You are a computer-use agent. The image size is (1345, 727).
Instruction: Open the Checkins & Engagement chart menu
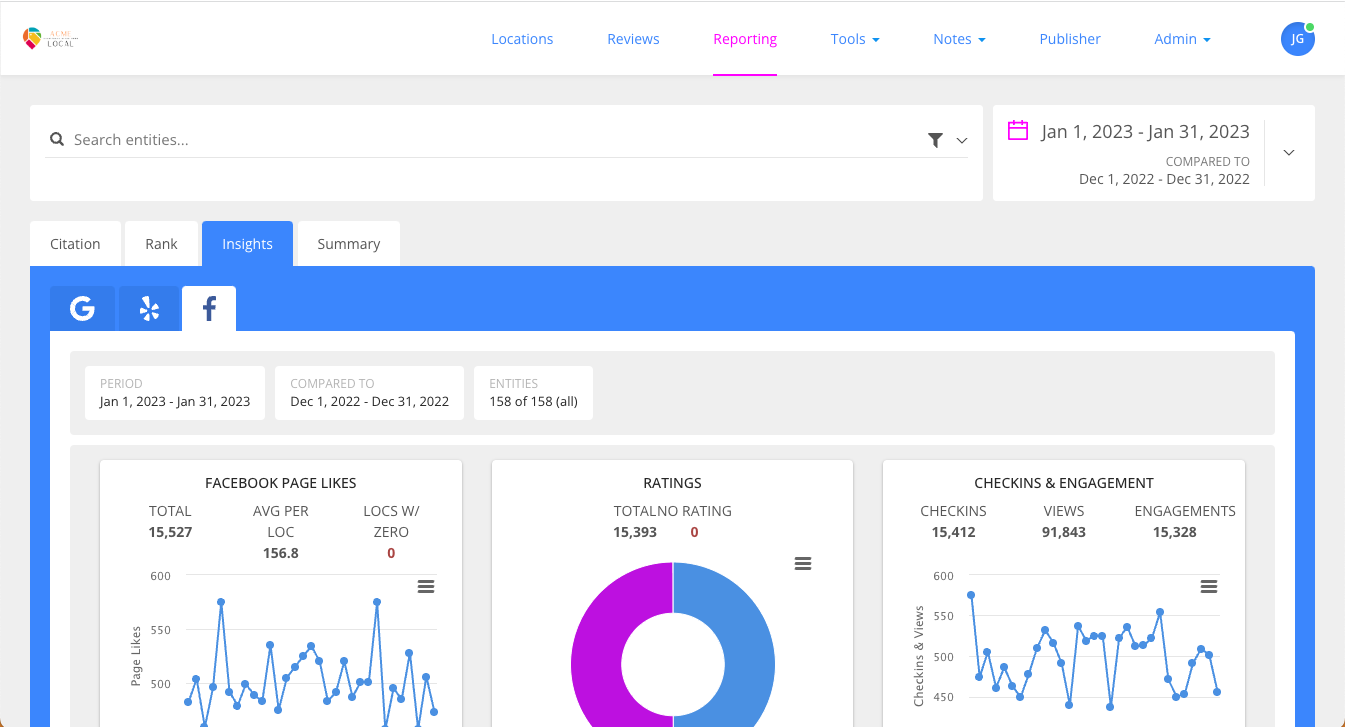(1209, 586)
